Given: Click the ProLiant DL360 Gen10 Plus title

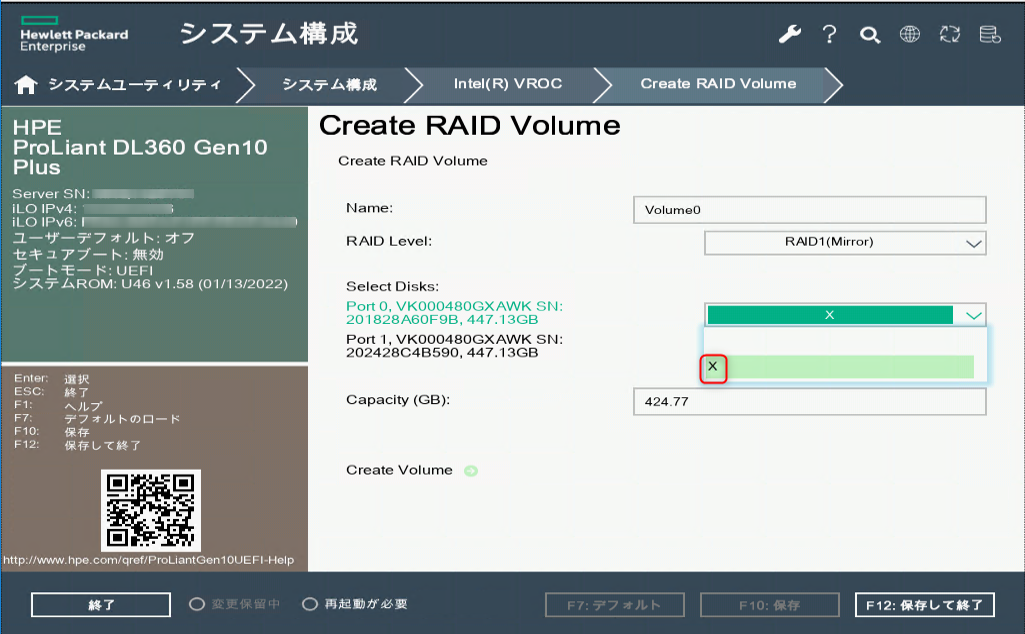Looking at the screenshot, I should point(140,158).
